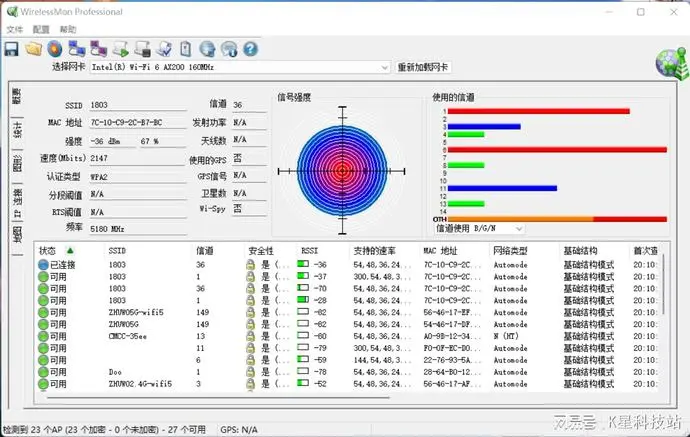This screenshot has width=690, height=437.
Task: Click the signal bar icon next to RSSI -70
Action: [303, 288]
